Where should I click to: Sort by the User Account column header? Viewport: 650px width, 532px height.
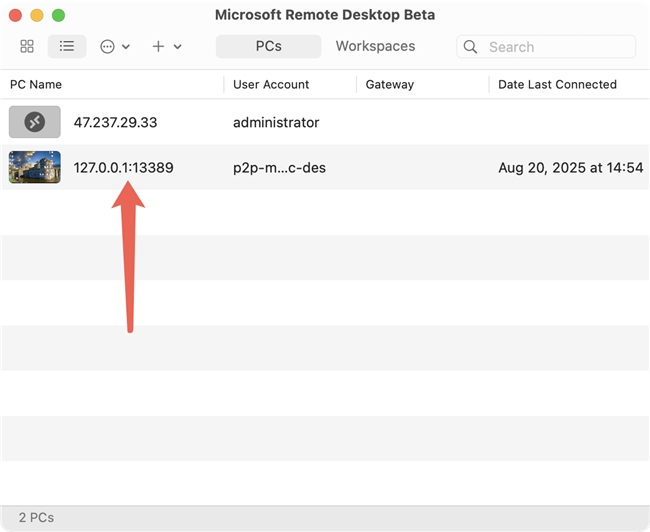271,85
